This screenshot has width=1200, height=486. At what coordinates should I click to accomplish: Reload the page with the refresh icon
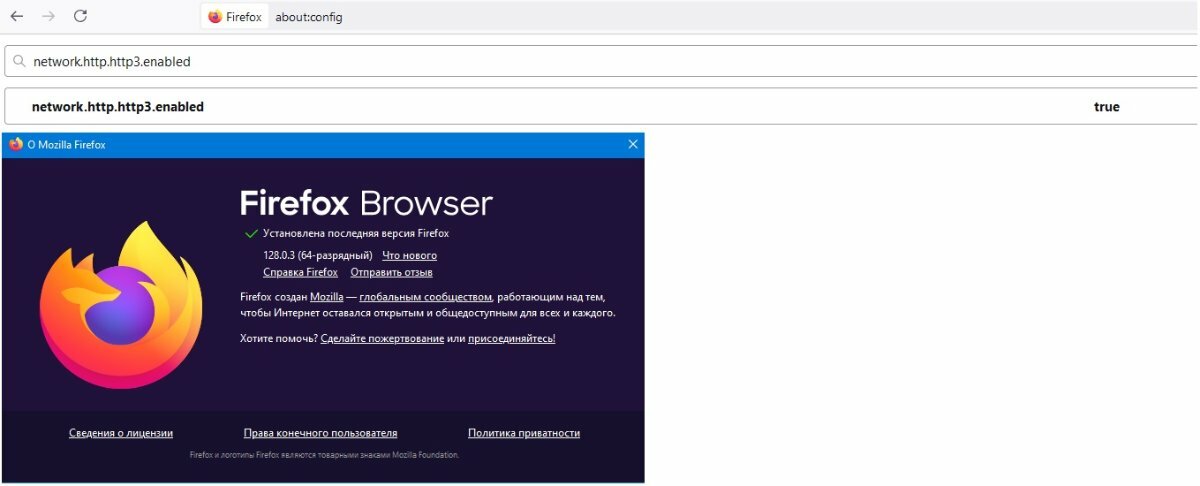pyautogui.click(x=81, y=16)
